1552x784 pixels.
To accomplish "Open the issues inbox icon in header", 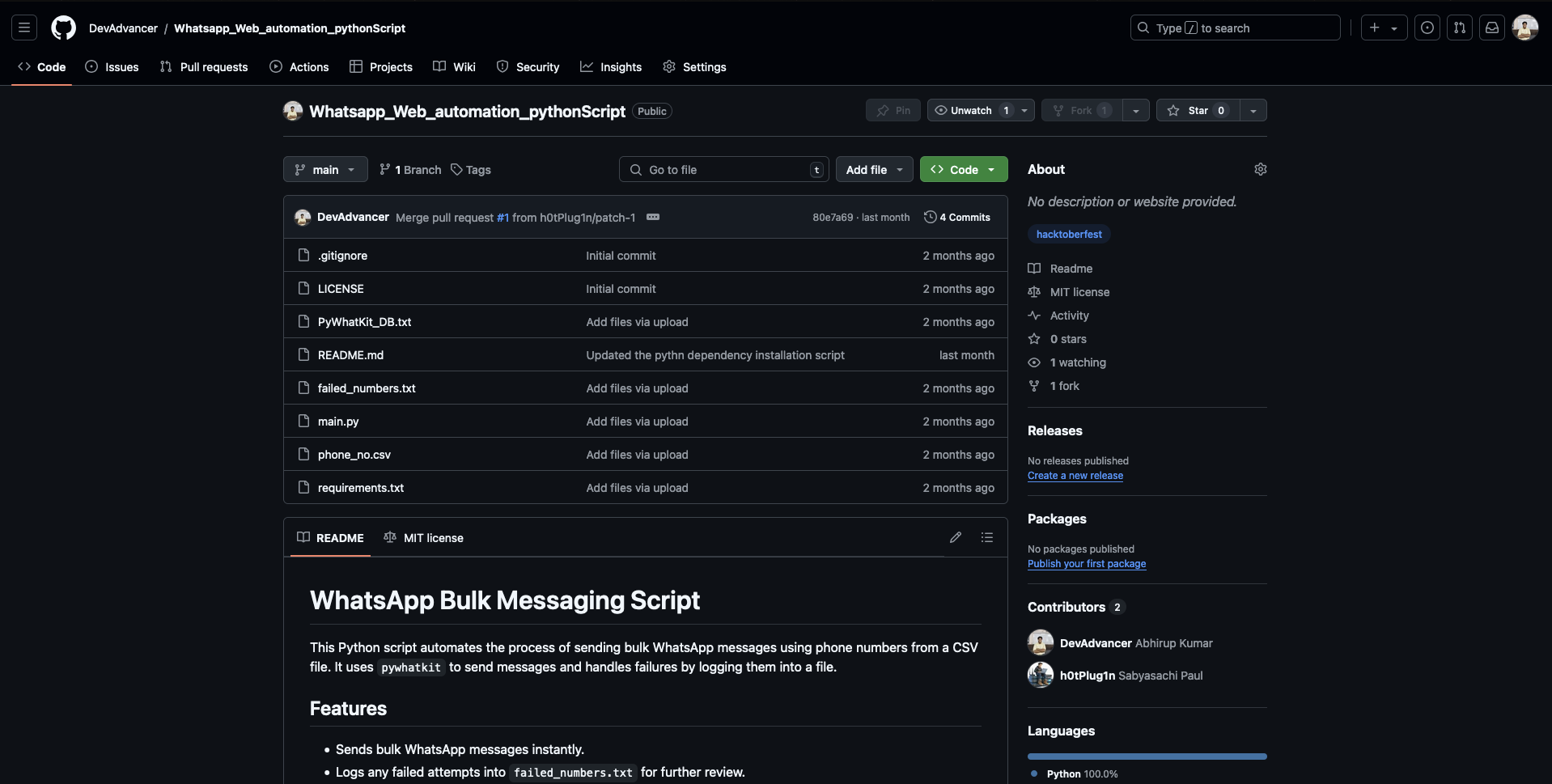I will 1427,28.
